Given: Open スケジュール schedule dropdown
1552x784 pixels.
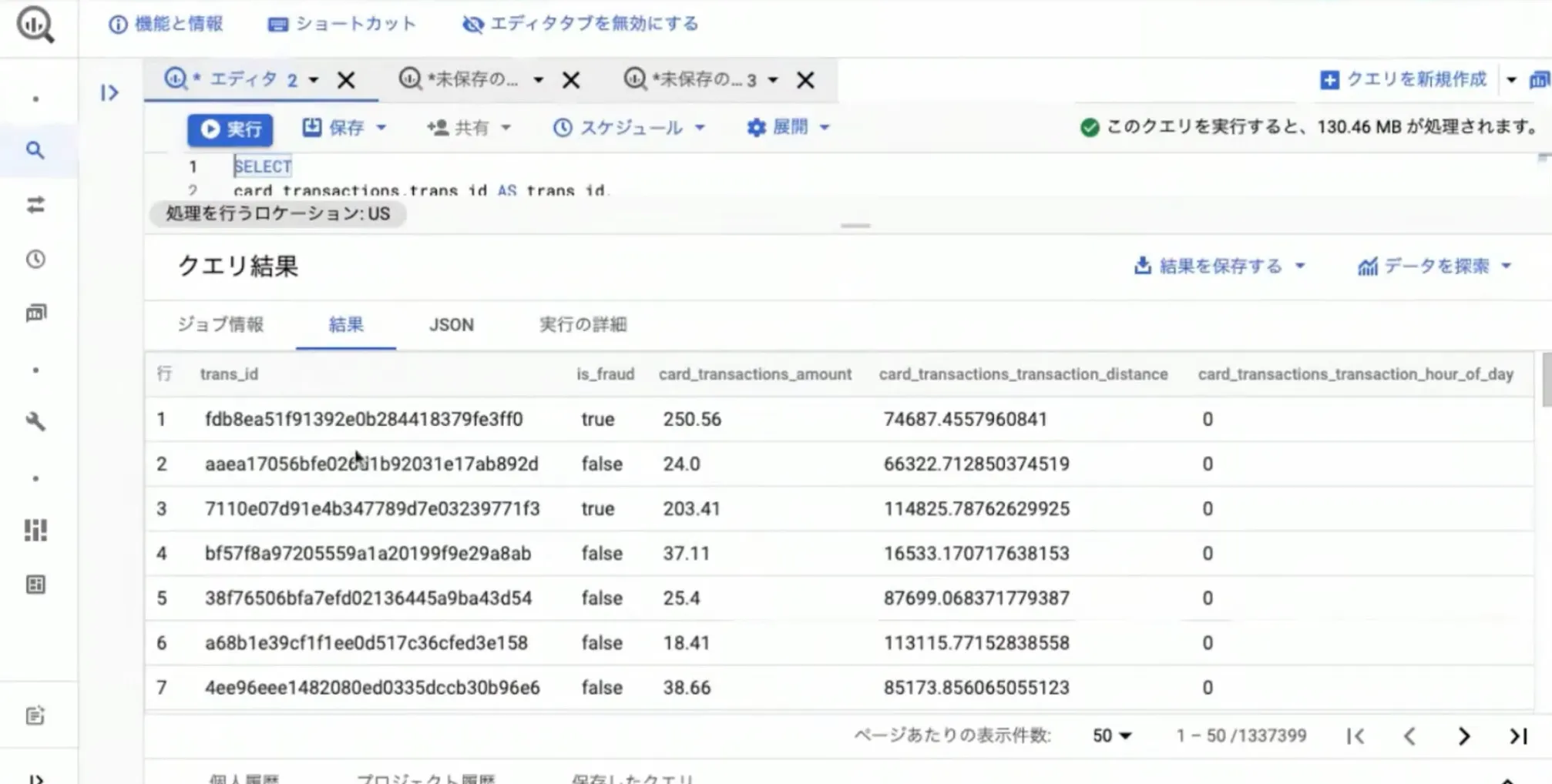Looking at the screenshot, I should tap(629, 127).
